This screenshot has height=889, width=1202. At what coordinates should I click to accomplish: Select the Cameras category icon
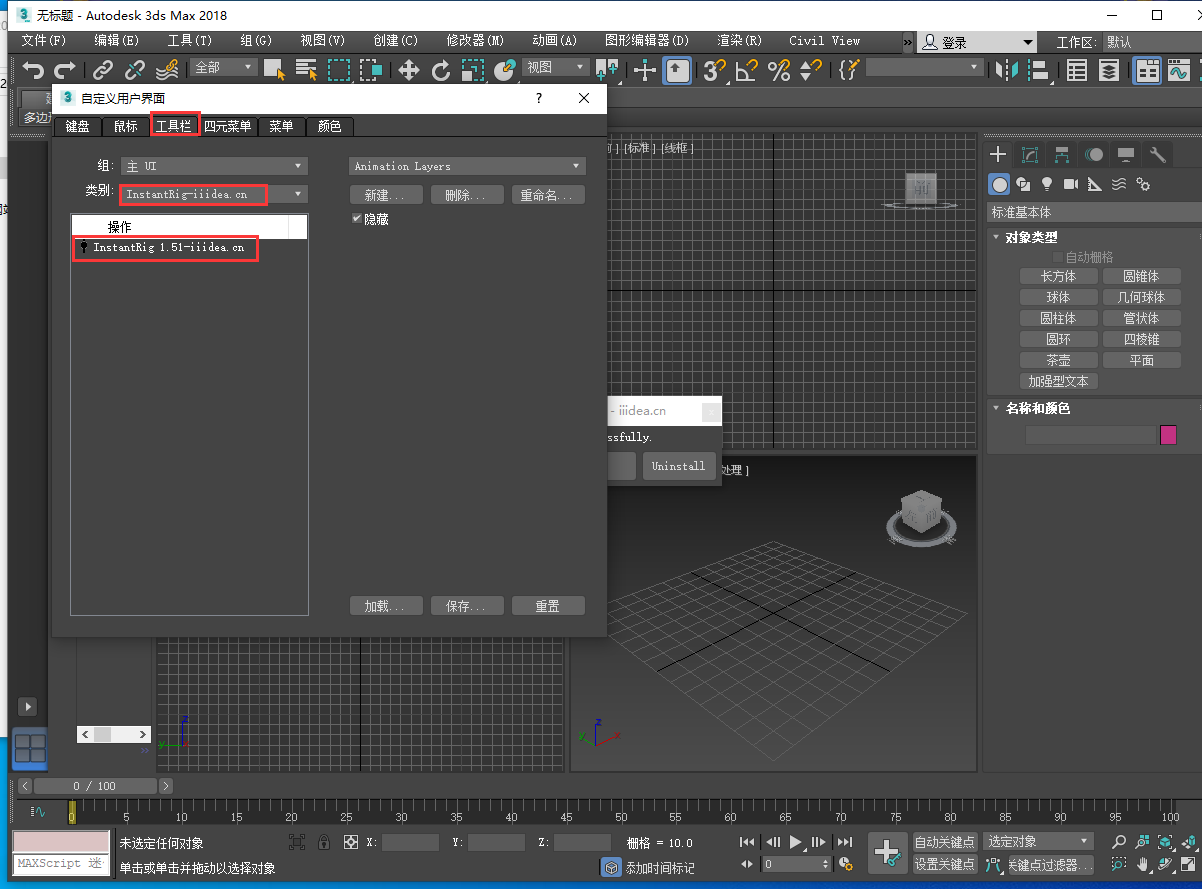tap(1071, 184)
